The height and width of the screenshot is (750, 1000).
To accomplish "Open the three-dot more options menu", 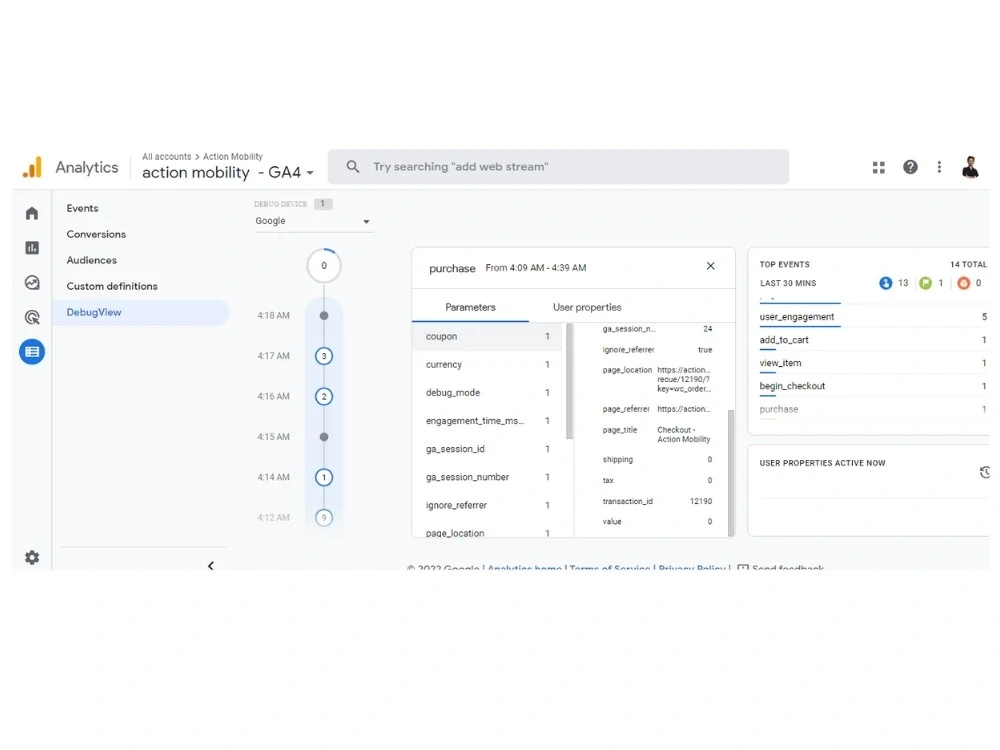I will 939,167.
